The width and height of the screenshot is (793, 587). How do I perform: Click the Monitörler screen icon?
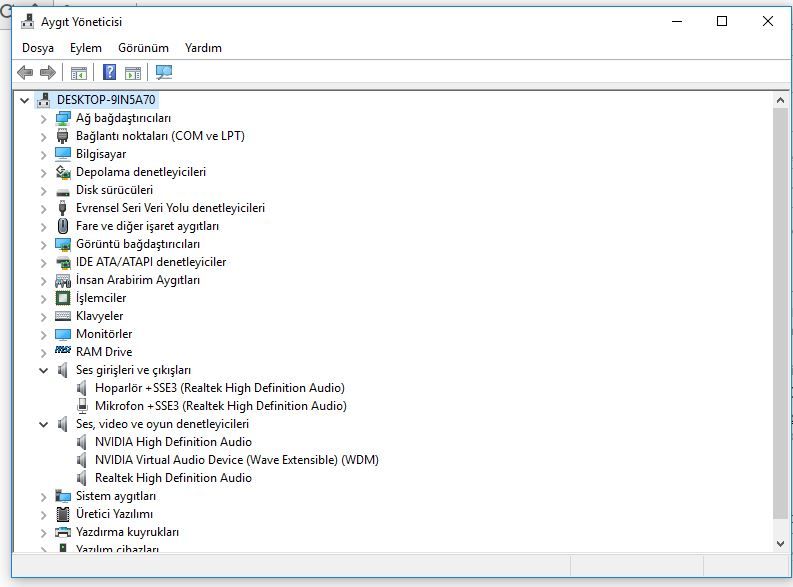point(63,334)
